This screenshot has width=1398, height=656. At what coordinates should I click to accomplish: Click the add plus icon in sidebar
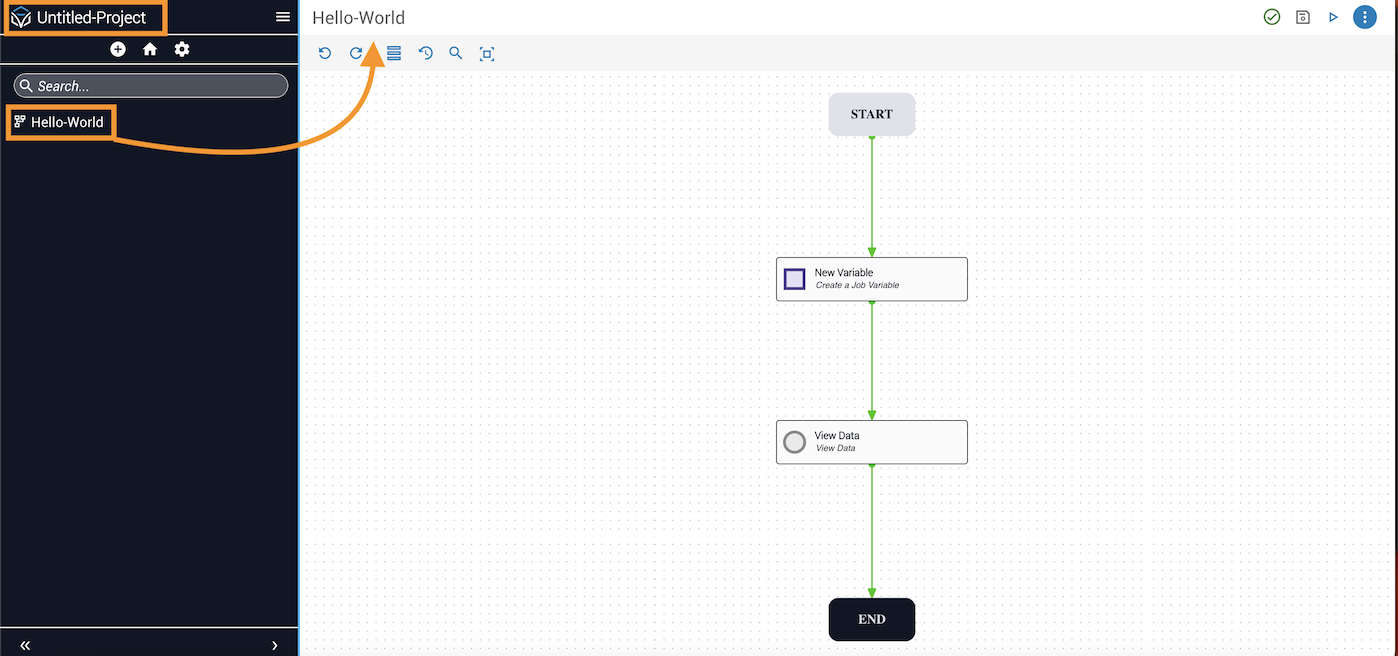click(118, 49)
